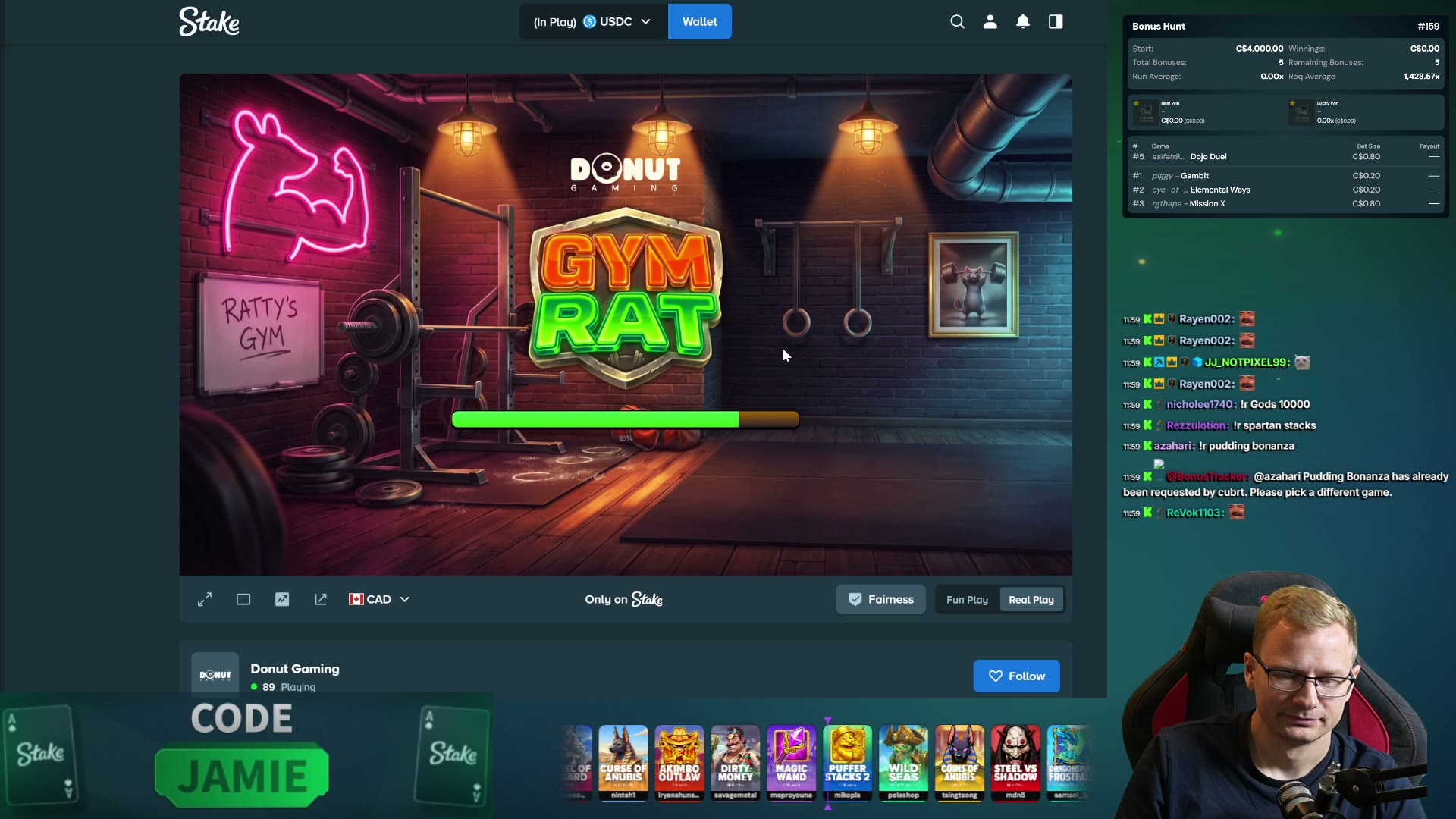
Task: Click the emote beside ReVok1103's name
Action: click(x=1237, y=513)
